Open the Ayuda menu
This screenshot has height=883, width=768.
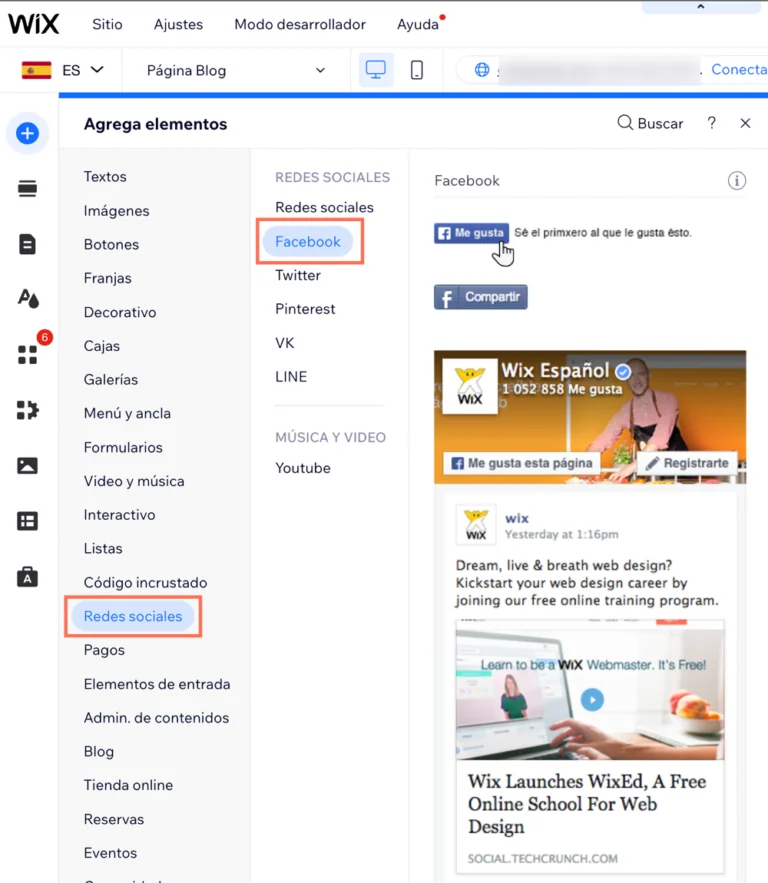[418, 24]
